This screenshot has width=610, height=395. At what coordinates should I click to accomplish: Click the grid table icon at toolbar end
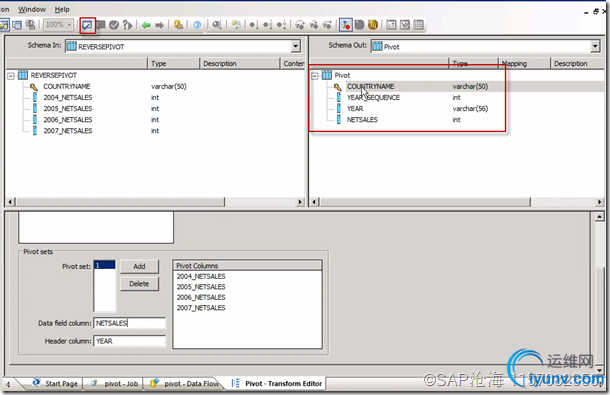point(419,25)
